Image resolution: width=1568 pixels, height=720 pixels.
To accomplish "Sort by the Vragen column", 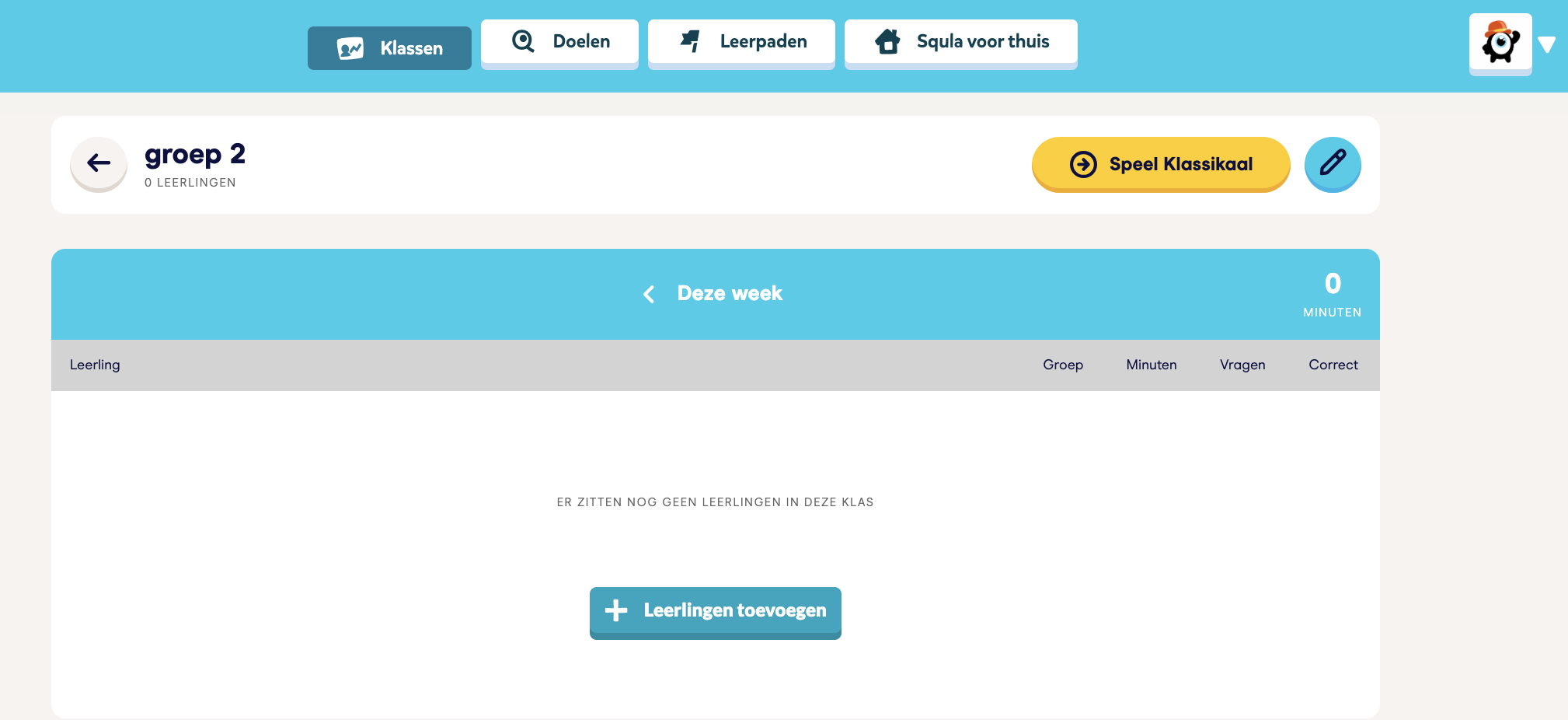I will coord(1242,365).
